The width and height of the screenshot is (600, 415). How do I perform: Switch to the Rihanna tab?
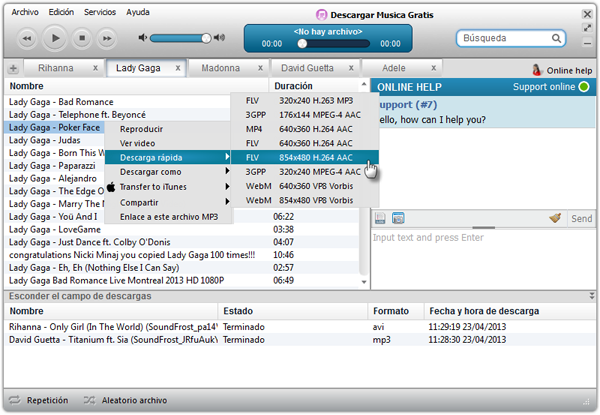coord(56,68)
